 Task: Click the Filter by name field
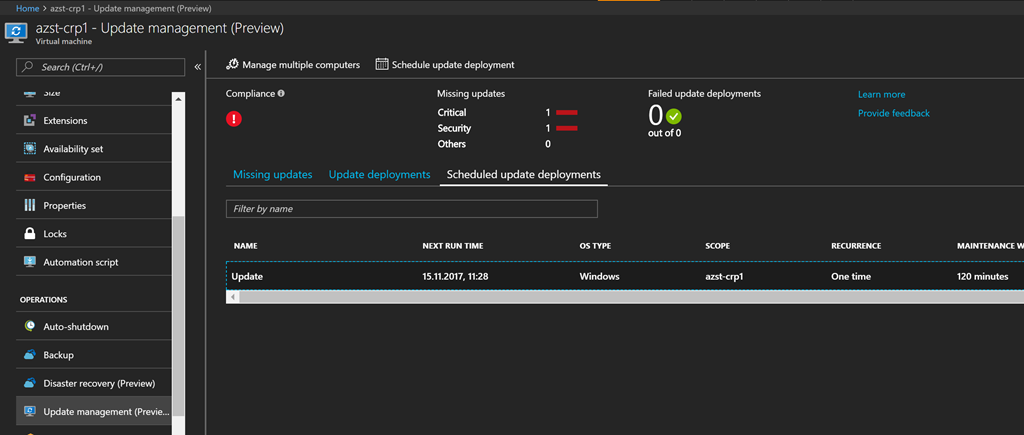click(x=411, y=209)
